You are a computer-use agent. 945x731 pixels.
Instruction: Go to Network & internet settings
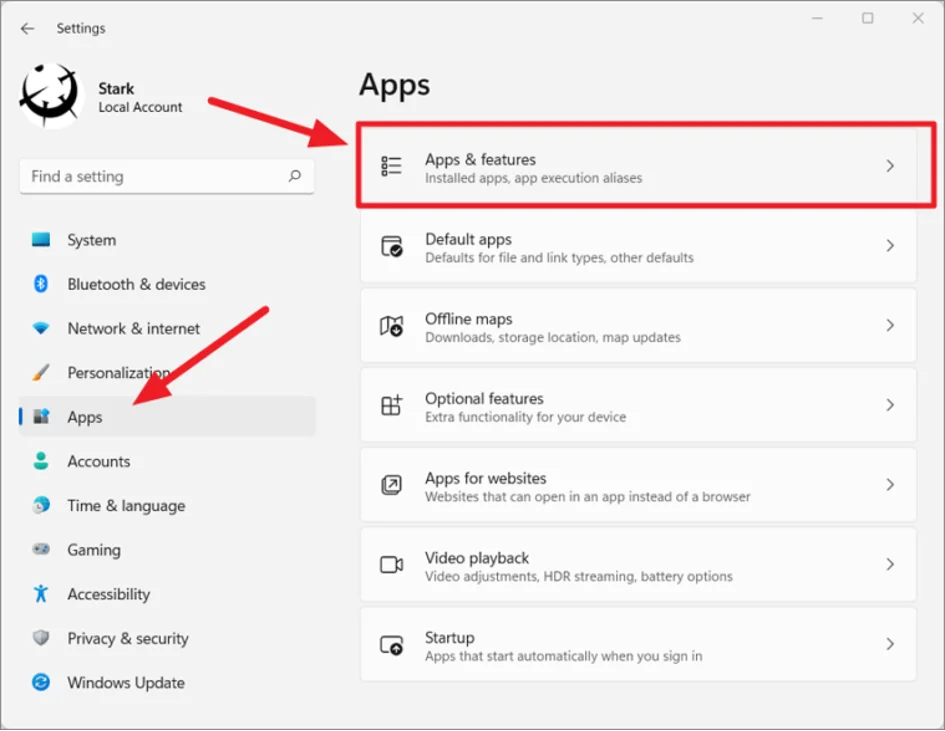click(133, 328)
